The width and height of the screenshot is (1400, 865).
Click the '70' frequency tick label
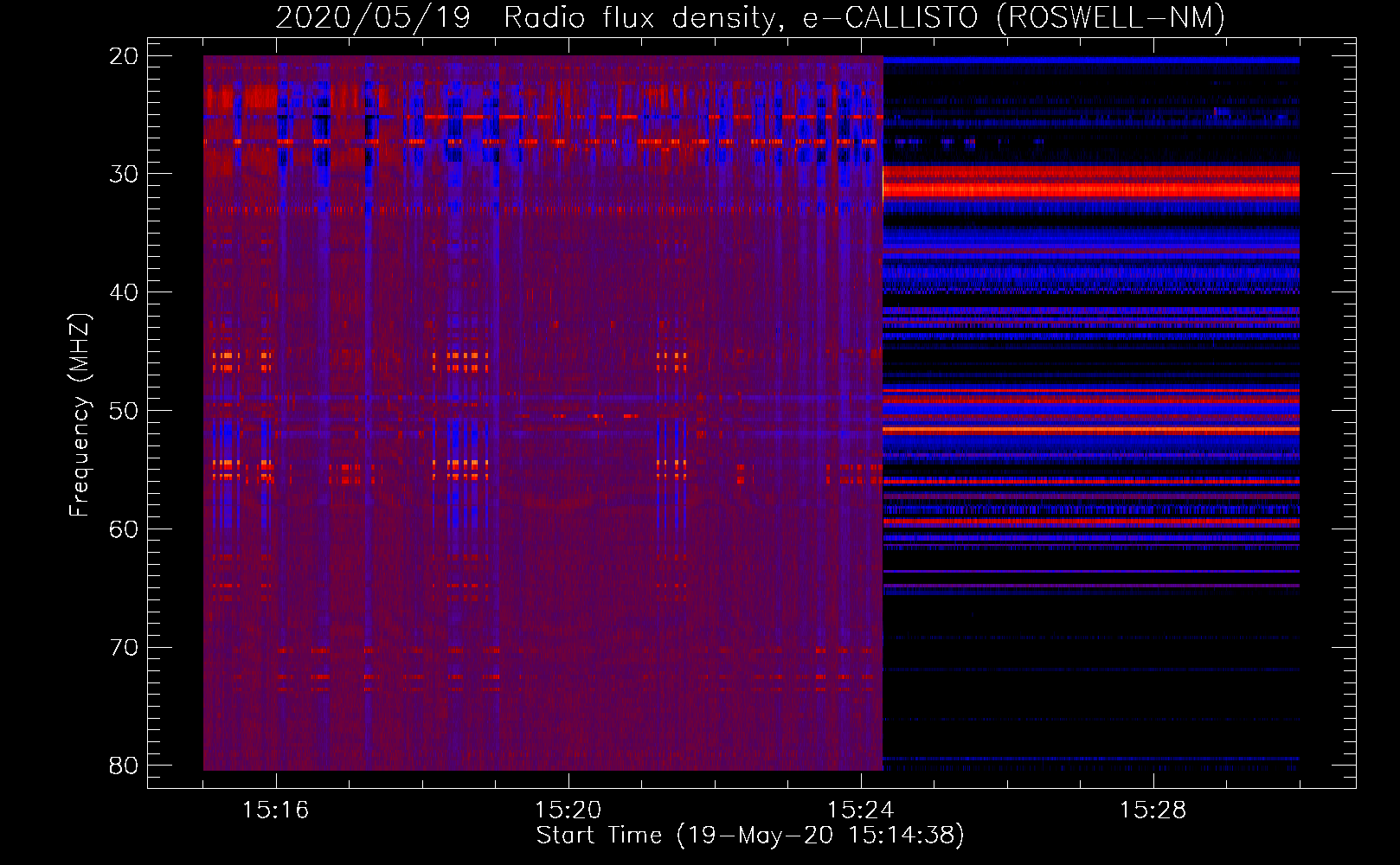point(124,647)
